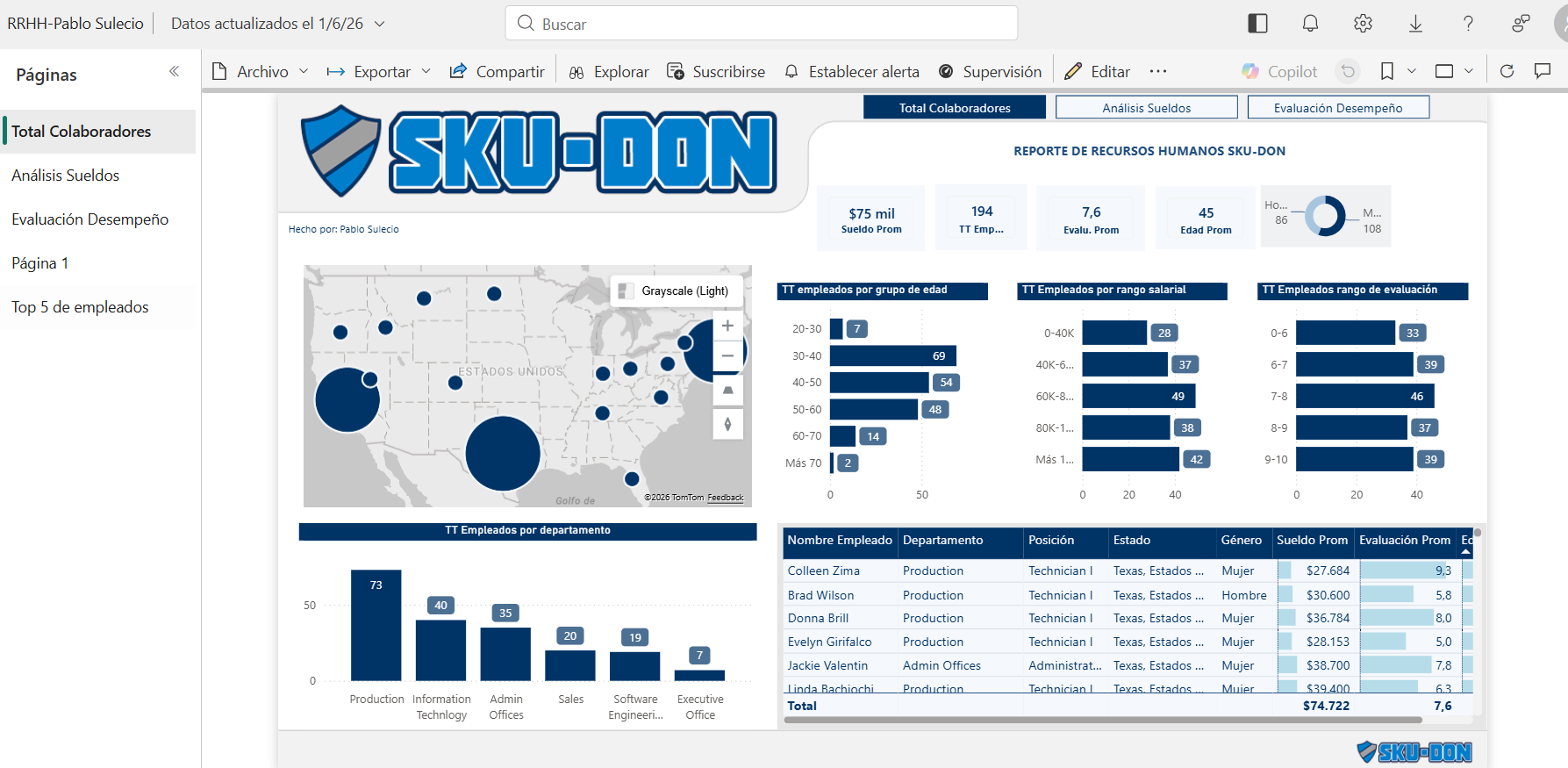Click the Evaluación Desempeño report button
Viewport: 1568px width, 768px height.
click(x=1338, y=108)
